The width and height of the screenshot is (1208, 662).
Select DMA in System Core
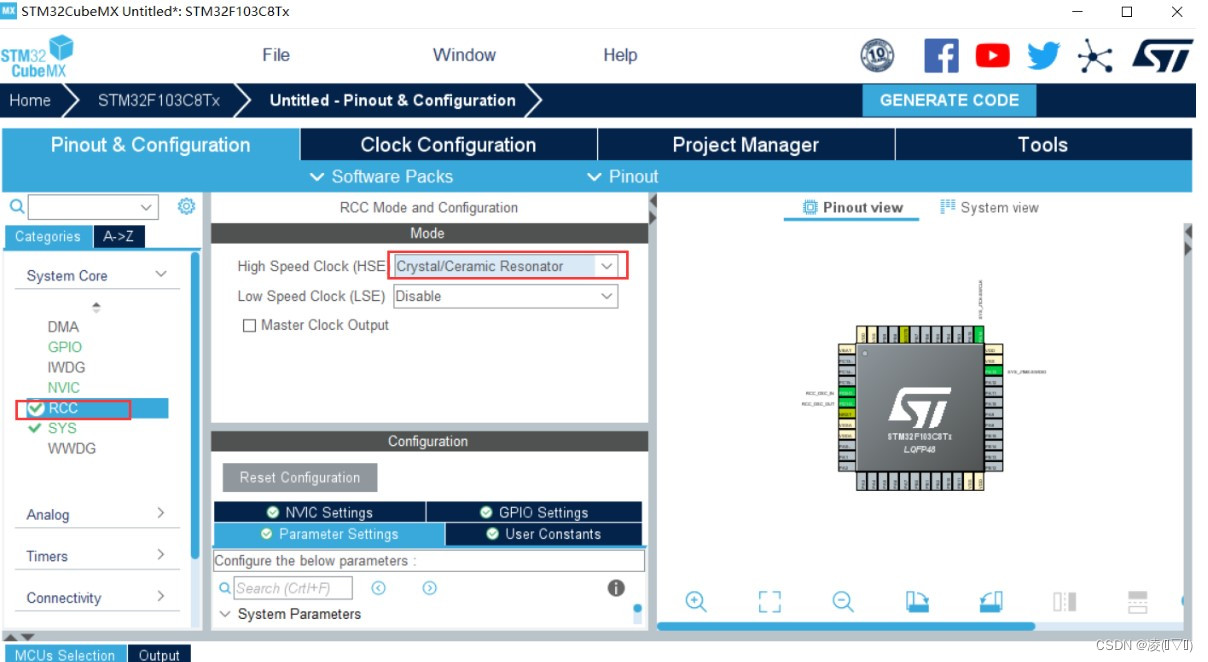[63, 327]
